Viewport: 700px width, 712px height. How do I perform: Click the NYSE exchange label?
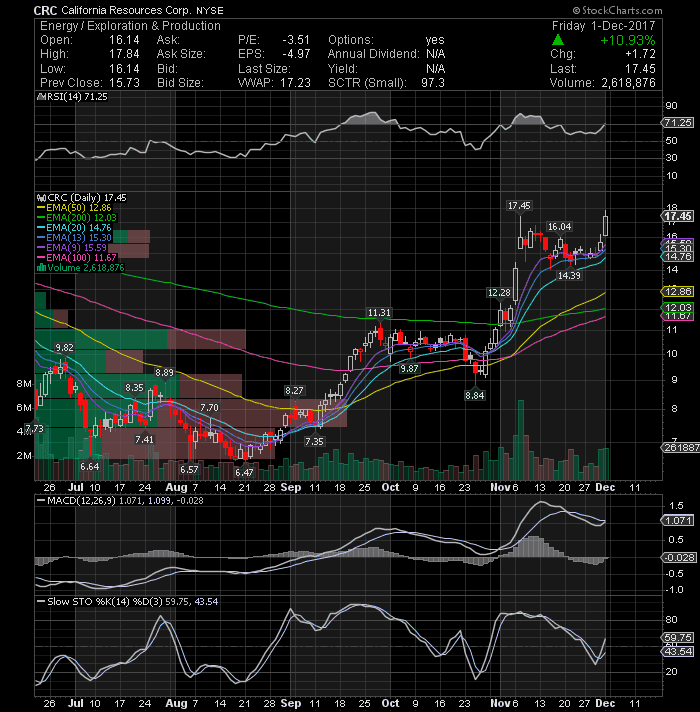click(210, 10)
